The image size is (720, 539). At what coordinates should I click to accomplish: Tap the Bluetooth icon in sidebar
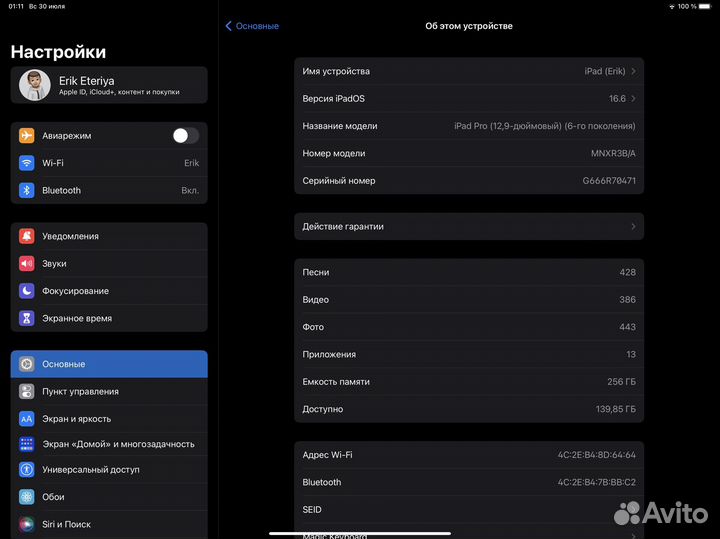(27, 190)
